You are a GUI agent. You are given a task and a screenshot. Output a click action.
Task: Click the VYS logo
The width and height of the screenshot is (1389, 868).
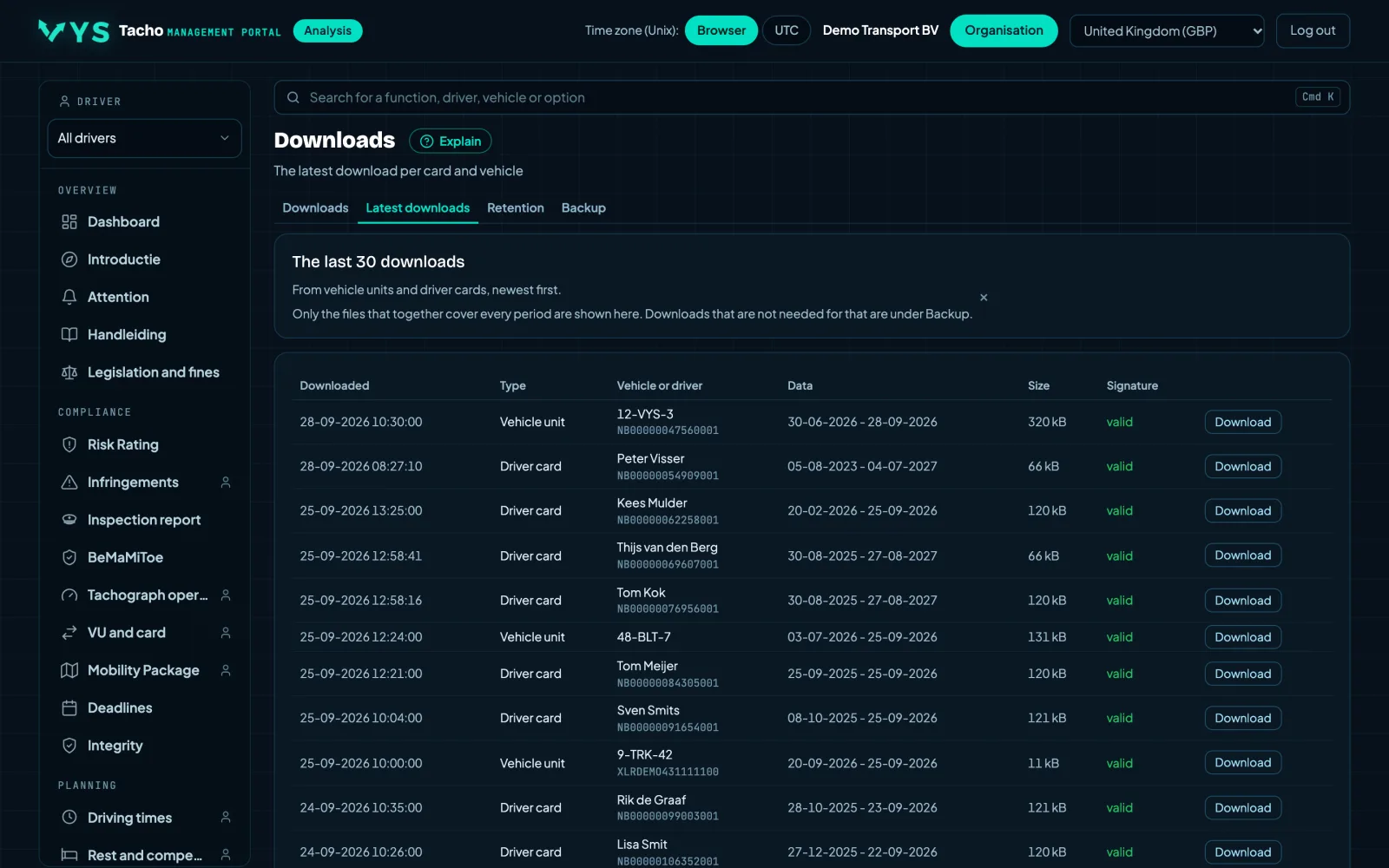[74, 31]
